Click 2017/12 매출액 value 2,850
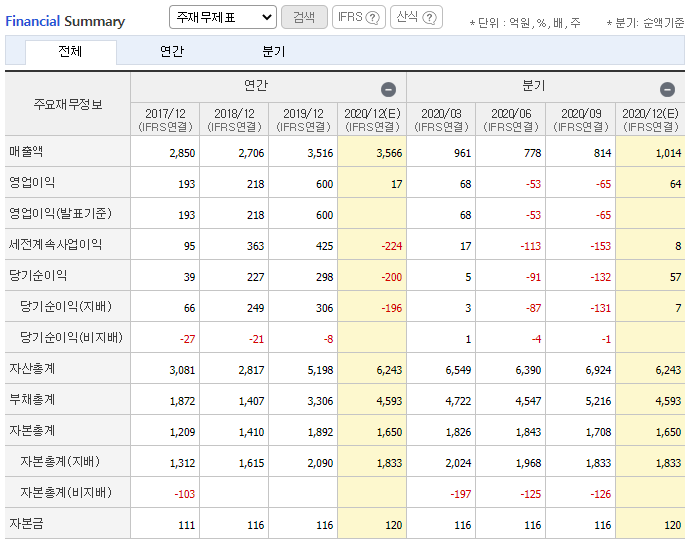689x539 pixels. click(182, 153)
